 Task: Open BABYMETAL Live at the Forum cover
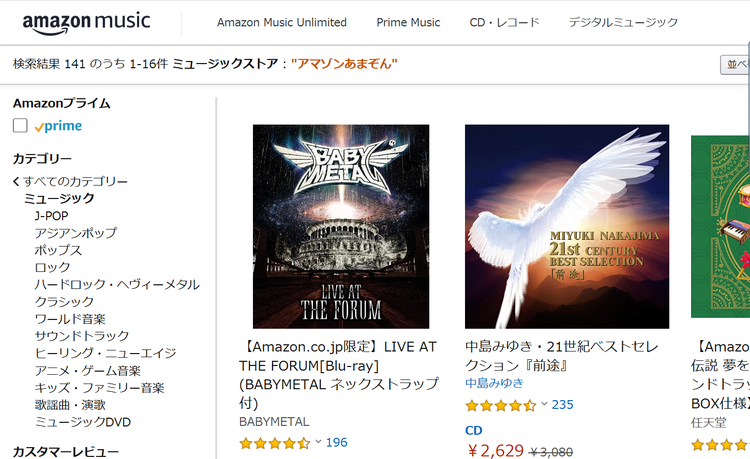341,227
